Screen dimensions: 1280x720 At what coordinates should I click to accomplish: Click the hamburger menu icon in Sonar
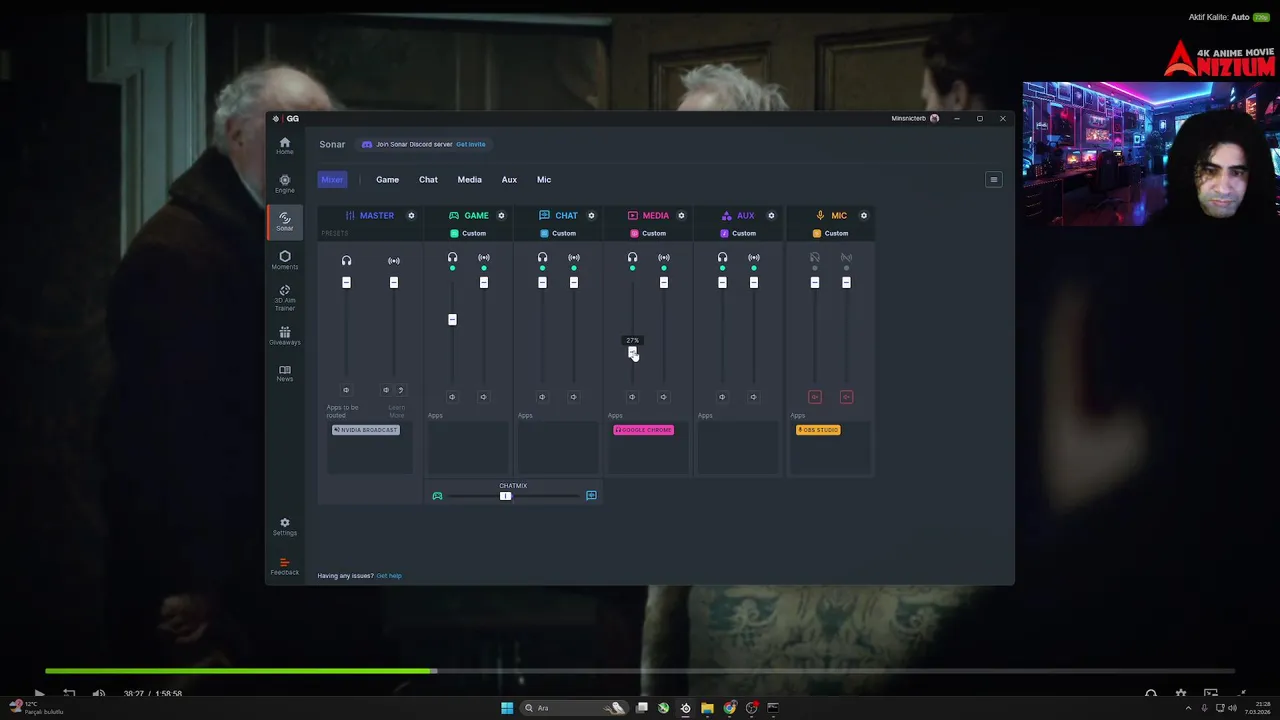tap(993, 180)
